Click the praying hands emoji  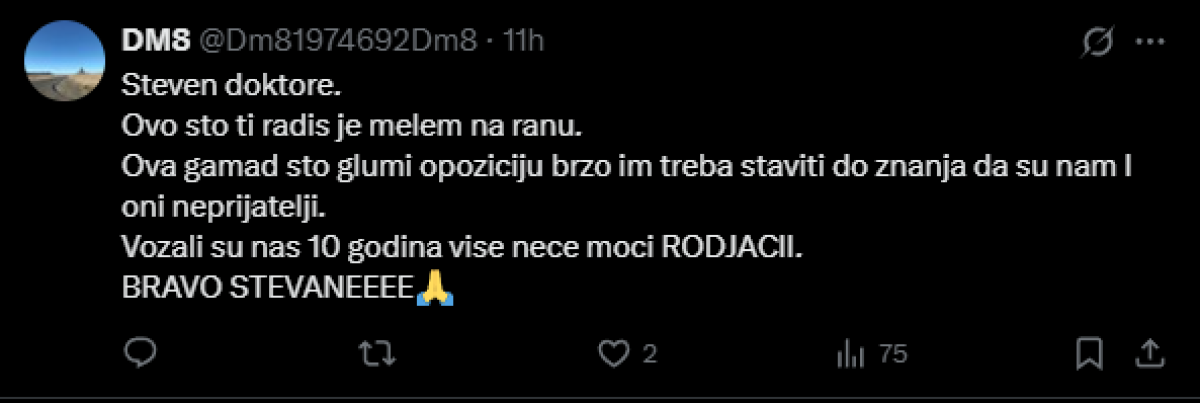435,289
